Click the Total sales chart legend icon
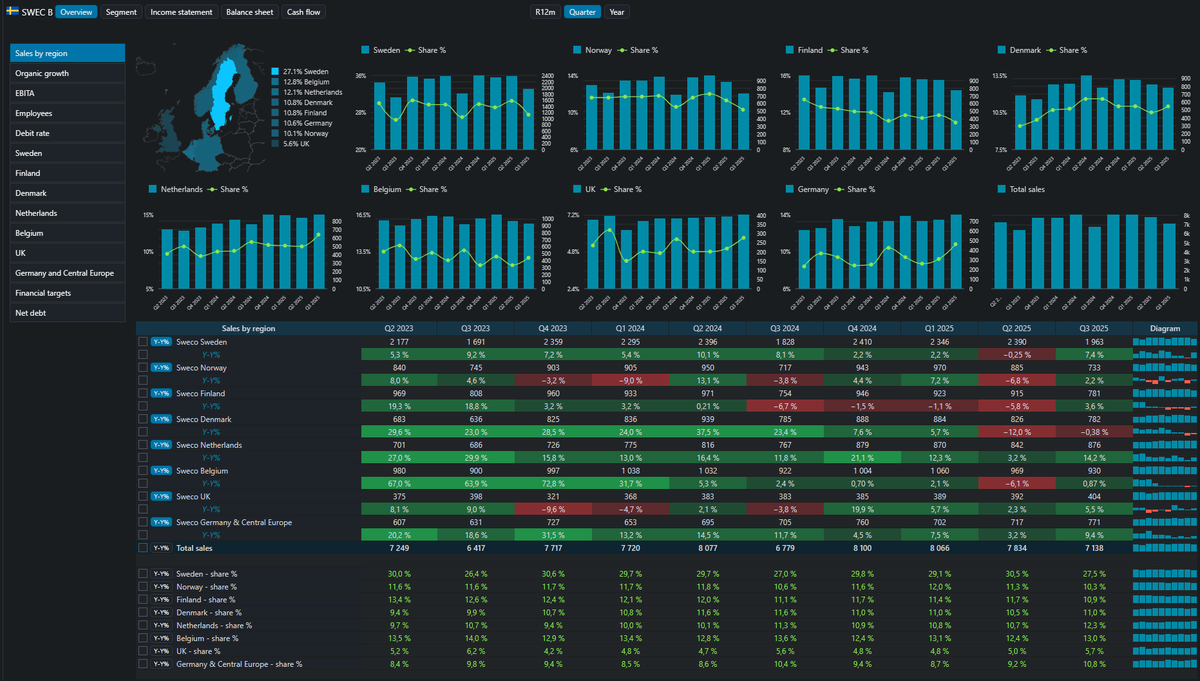The image size is (1200, 681). pyautogui.click(x=1001, y=188)
